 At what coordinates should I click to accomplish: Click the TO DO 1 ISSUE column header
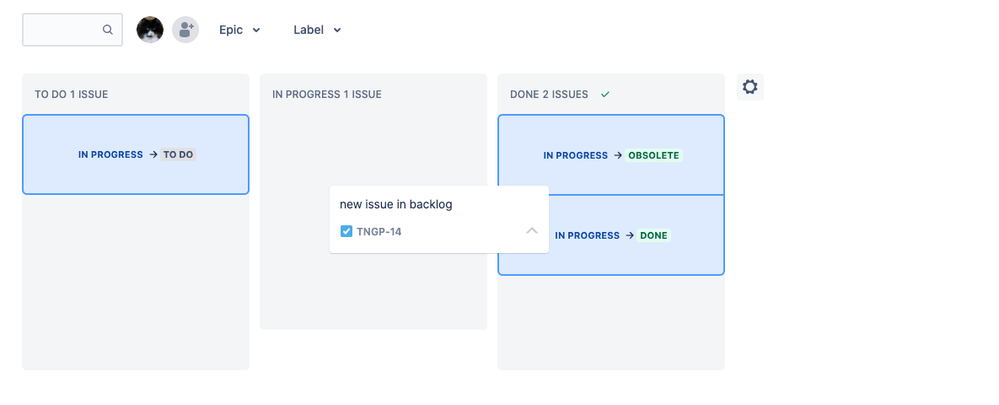click(x=71, y=94)
